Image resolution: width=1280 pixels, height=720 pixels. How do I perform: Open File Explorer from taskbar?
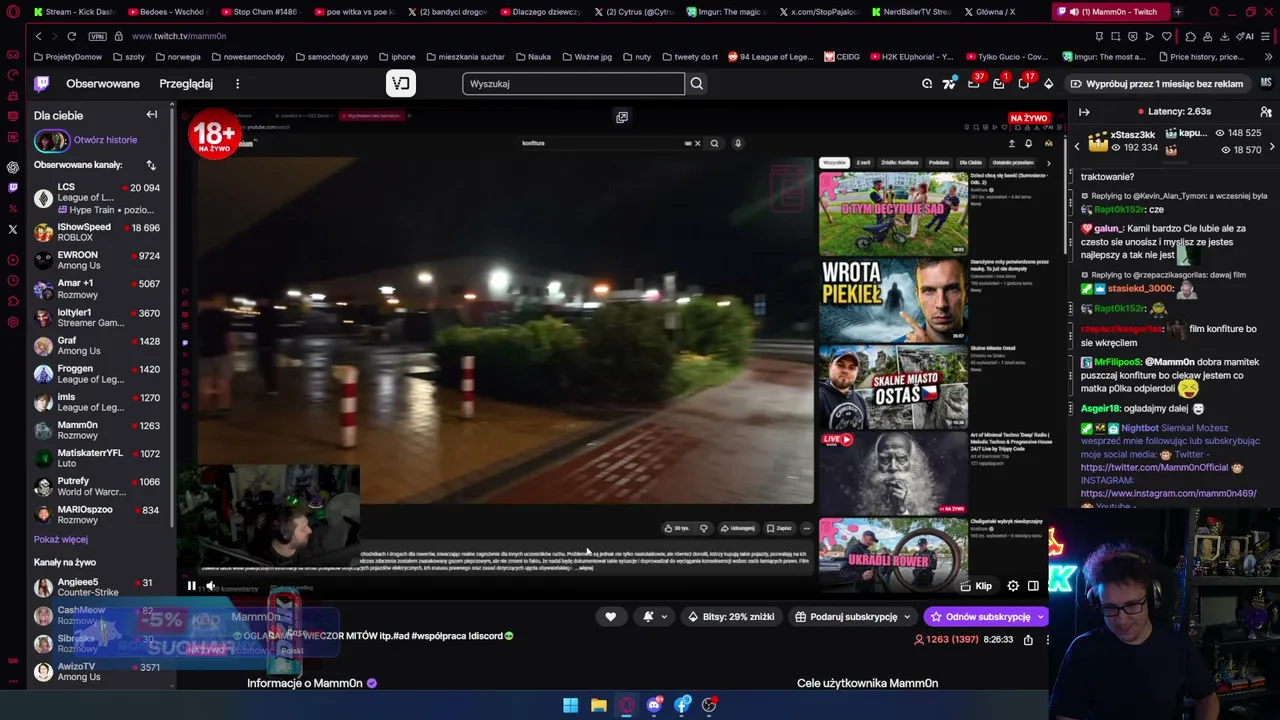(598, 705)
